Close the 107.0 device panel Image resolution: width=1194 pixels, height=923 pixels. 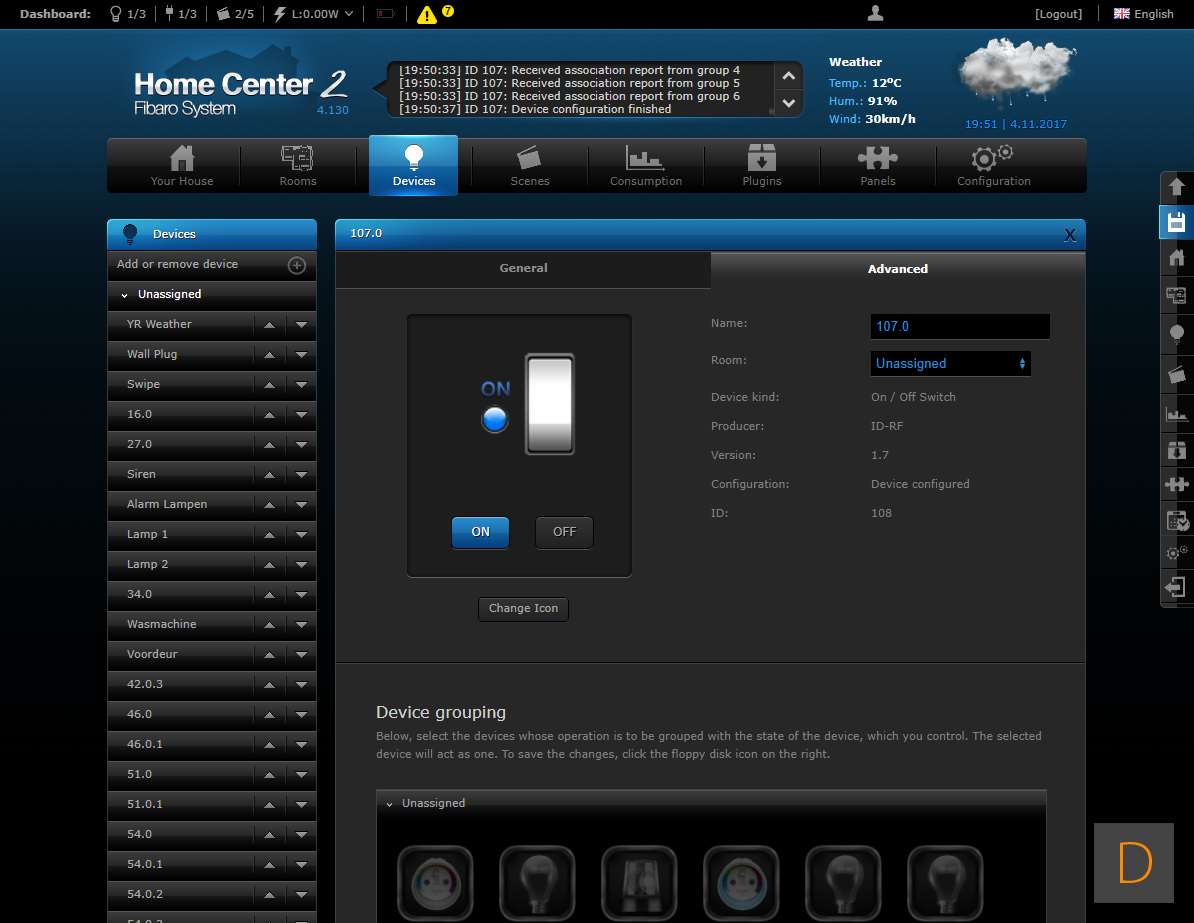(1070, 235)
